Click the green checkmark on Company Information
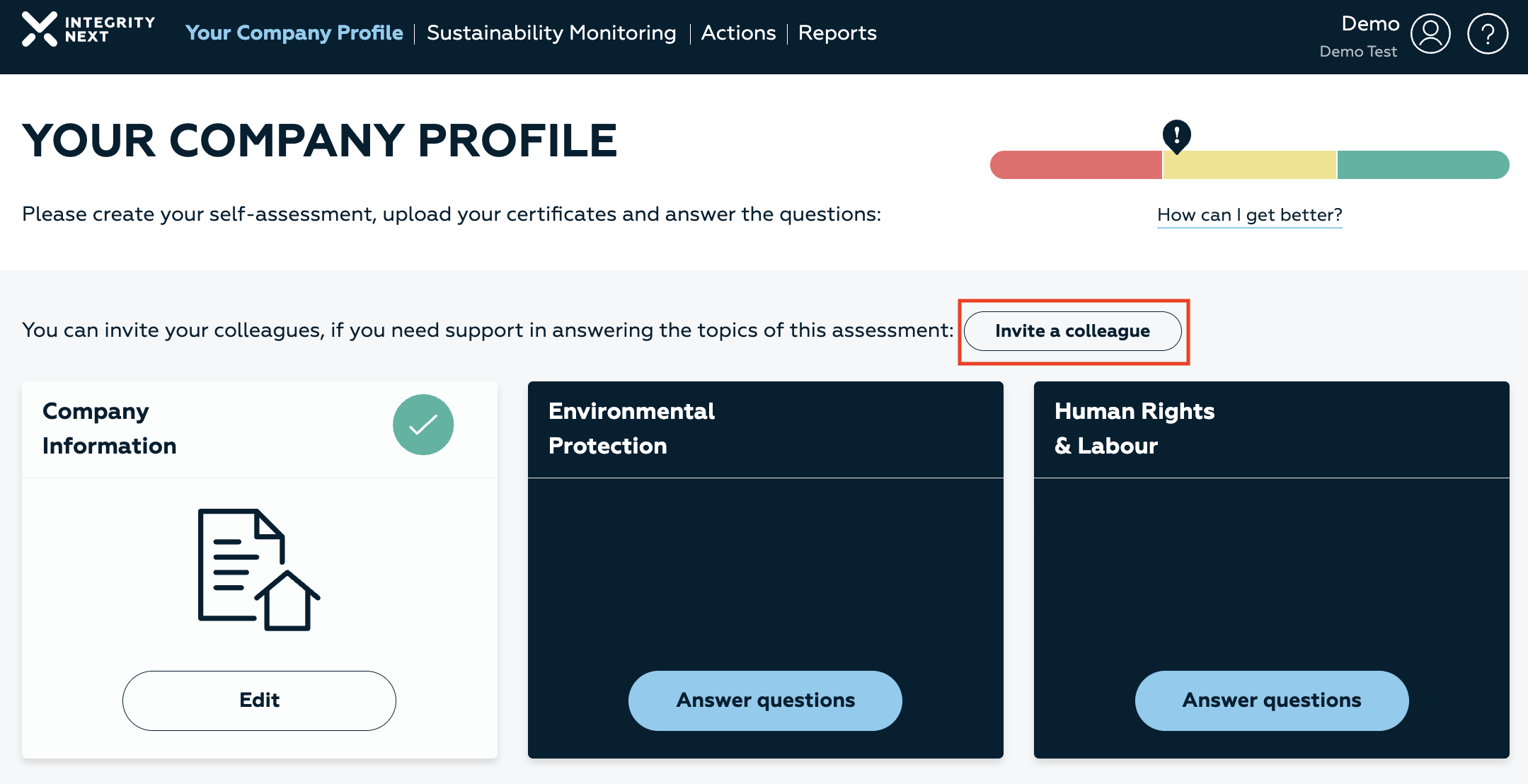The image size is (1528, 784). tap(423, 425)
